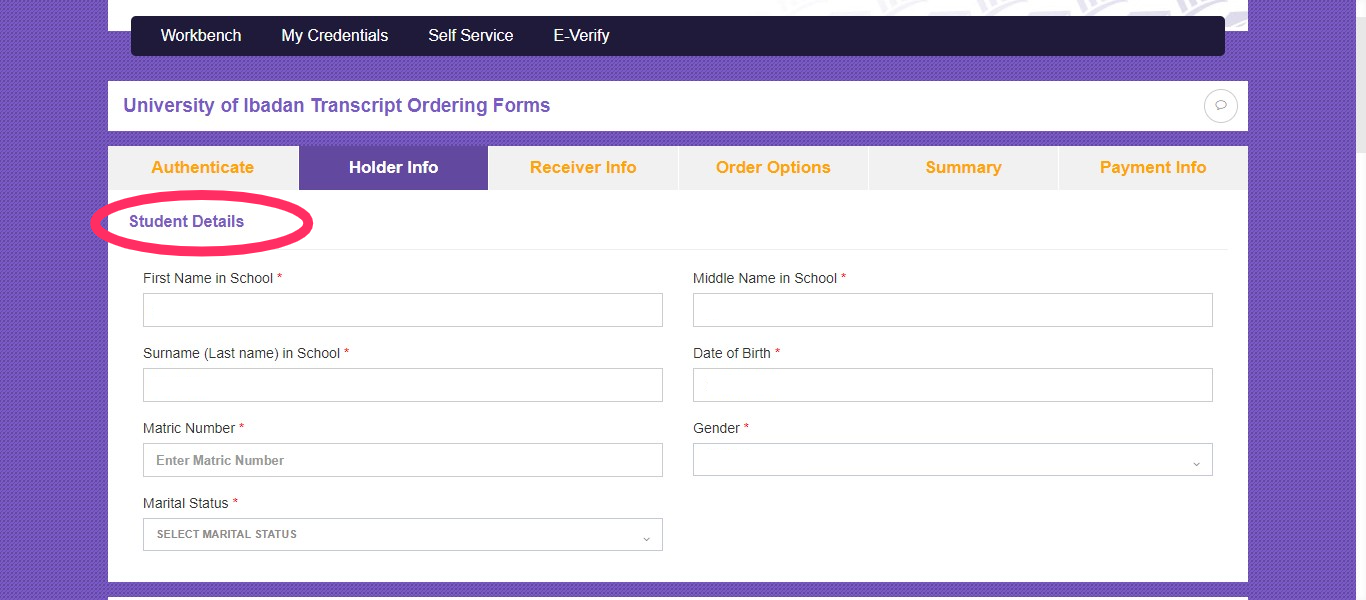The image size is (1366, 600).
Task: Select the Date of Birth field
Action: coord(952,385)
